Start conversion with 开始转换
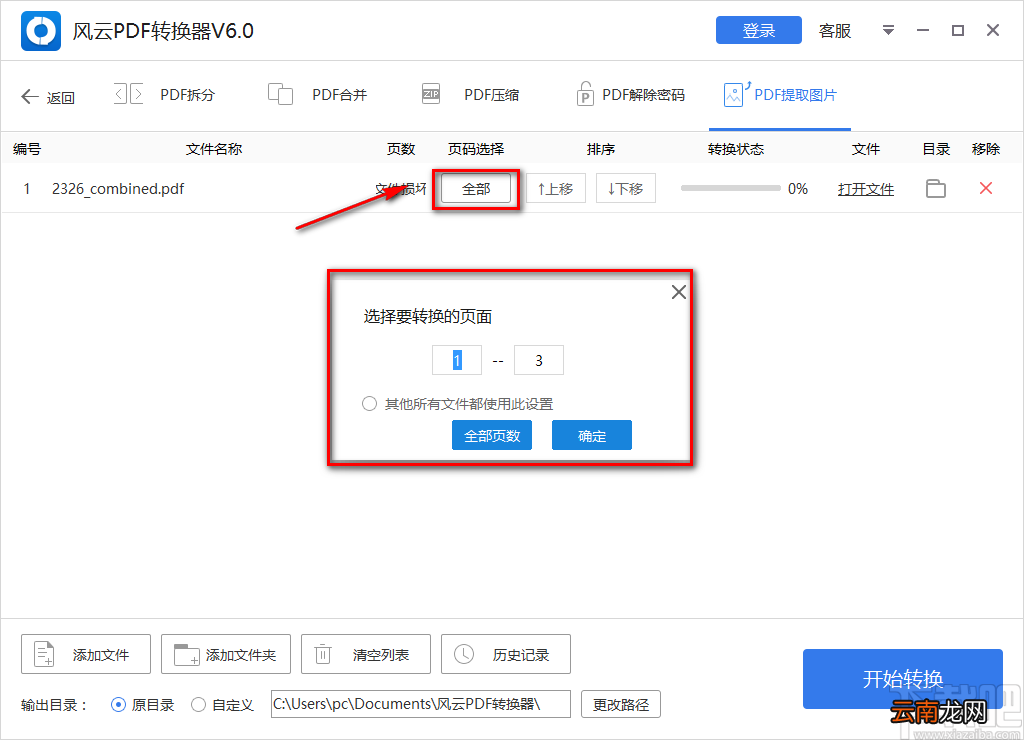 903,679
